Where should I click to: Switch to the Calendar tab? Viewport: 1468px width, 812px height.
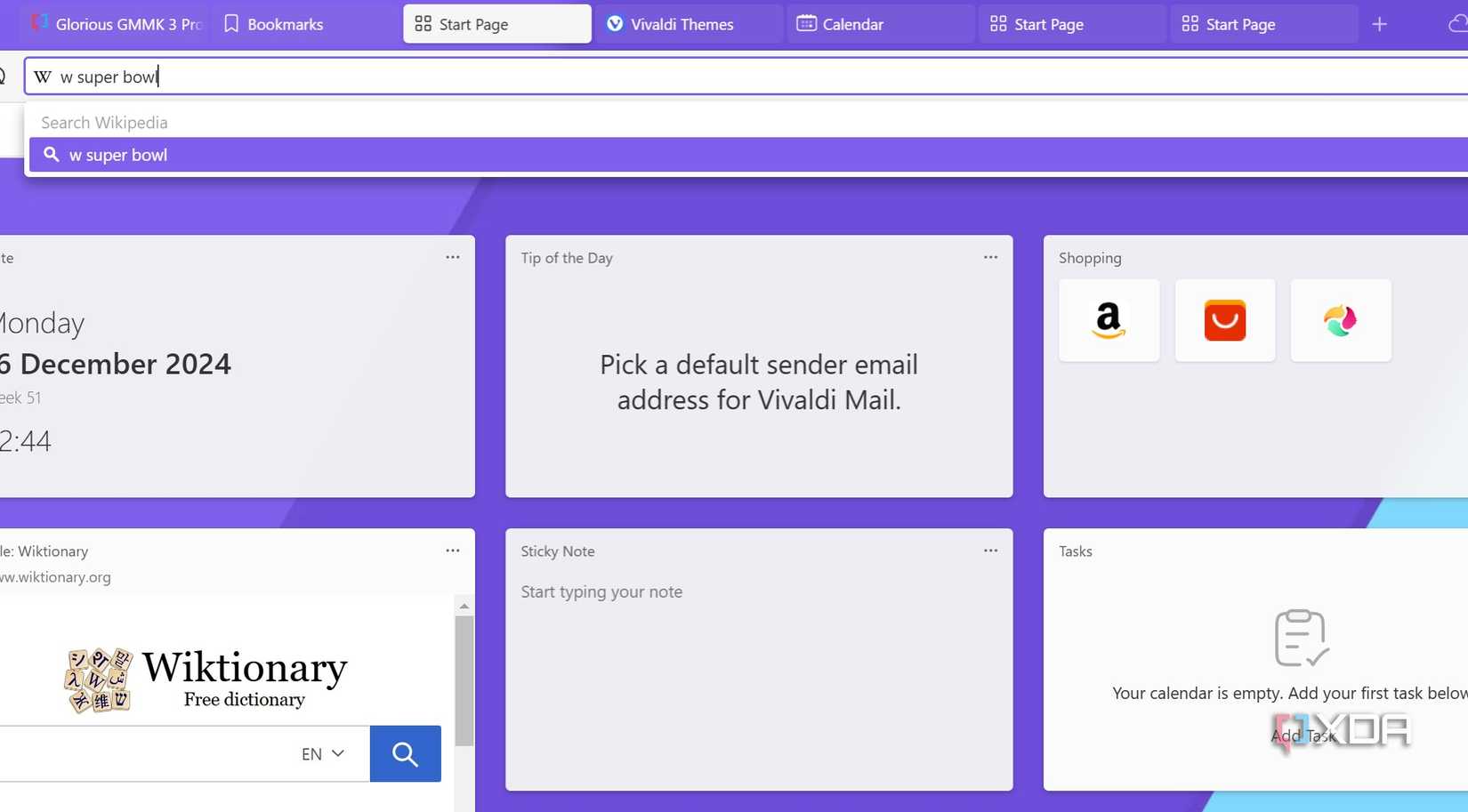point(881,24)
